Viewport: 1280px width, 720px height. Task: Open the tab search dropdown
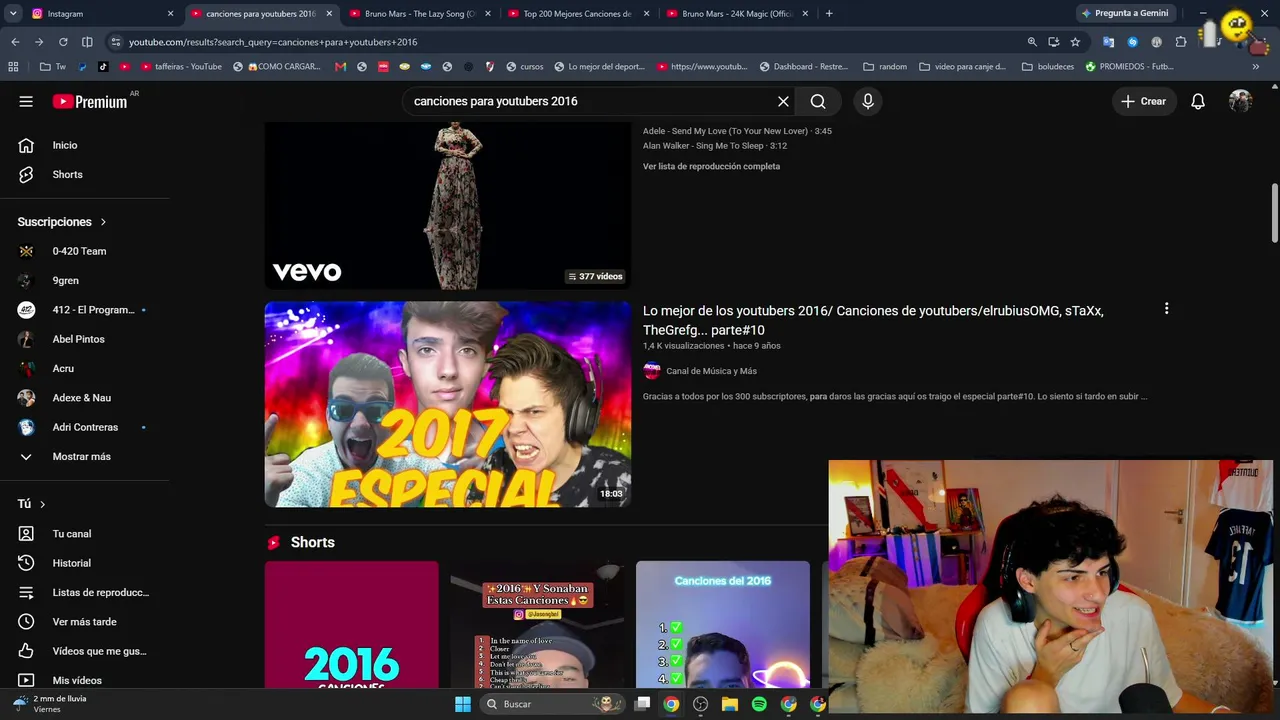tap(13, 14)
